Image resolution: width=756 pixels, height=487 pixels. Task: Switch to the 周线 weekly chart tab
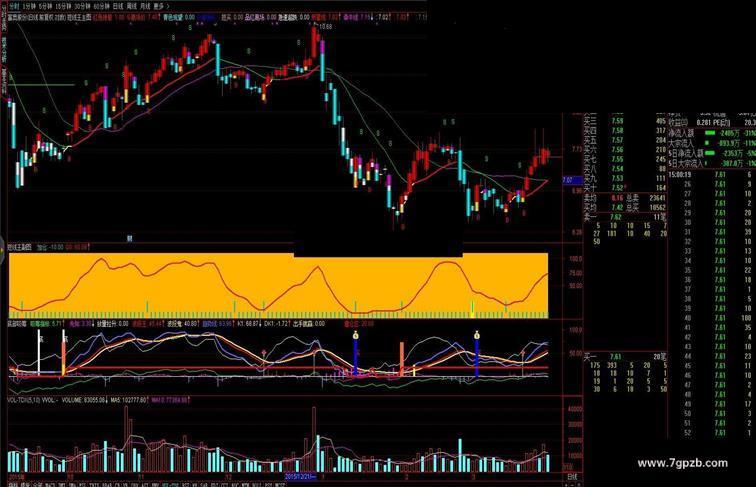click(132, 7)
